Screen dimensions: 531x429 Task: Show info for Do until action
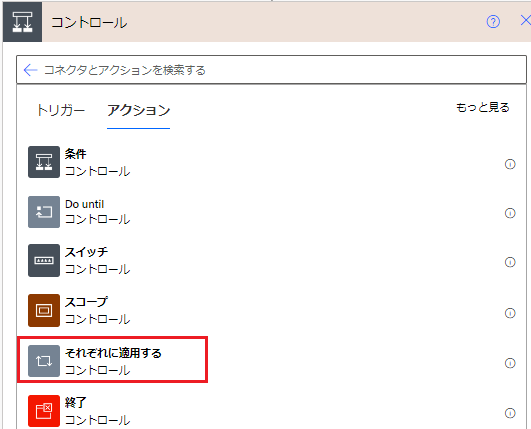tap(510, 213)
